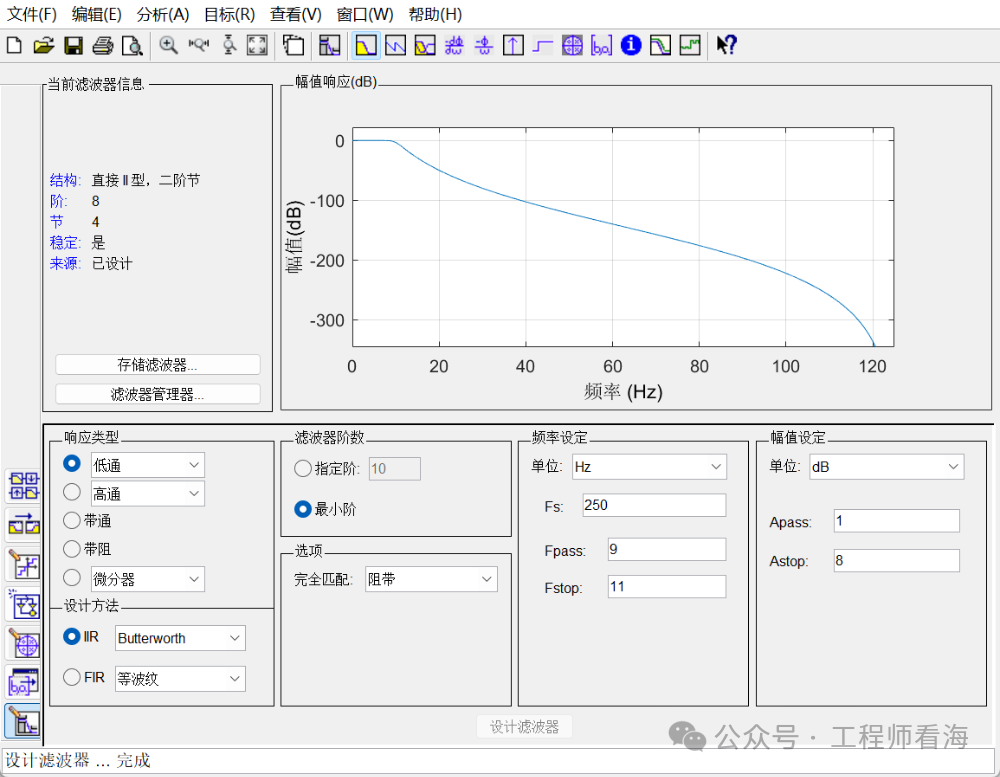Select the FIR design method radio
Image resolution: width=1000 pixels, height=777 pixels.
pos(71,677)
